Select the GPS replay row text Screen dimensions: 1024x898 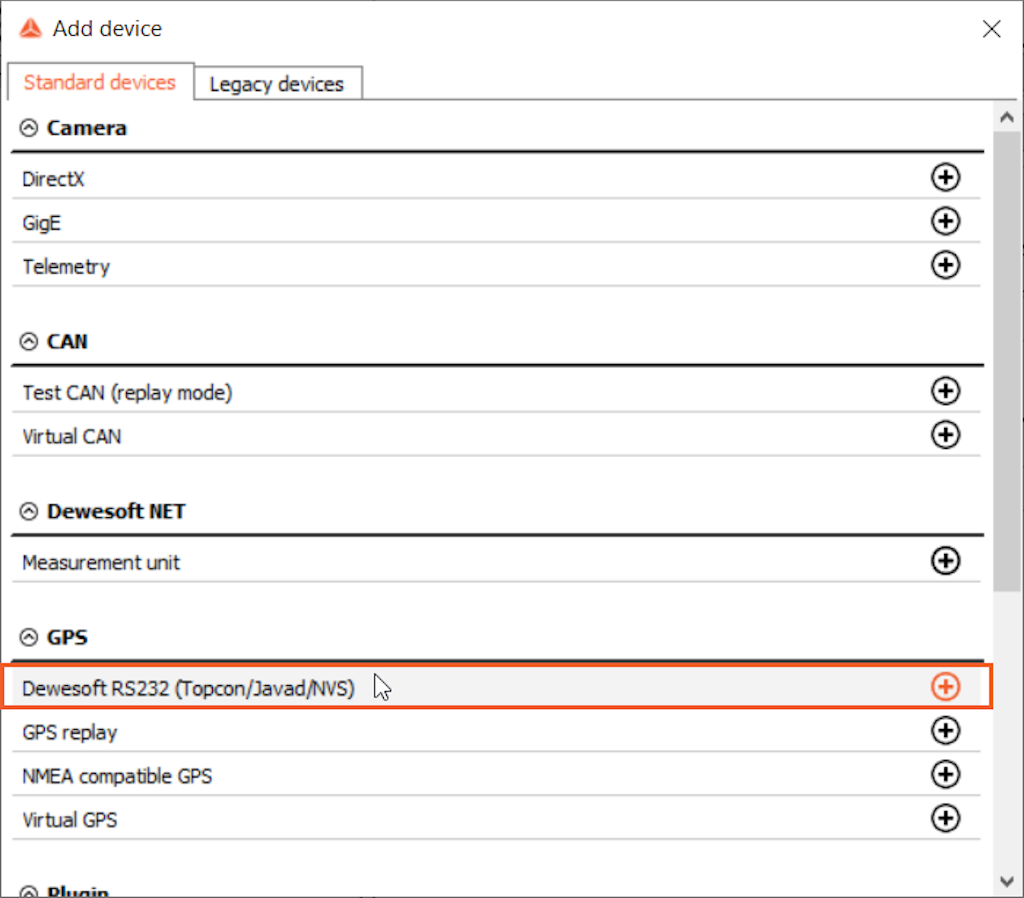[70, 732]
